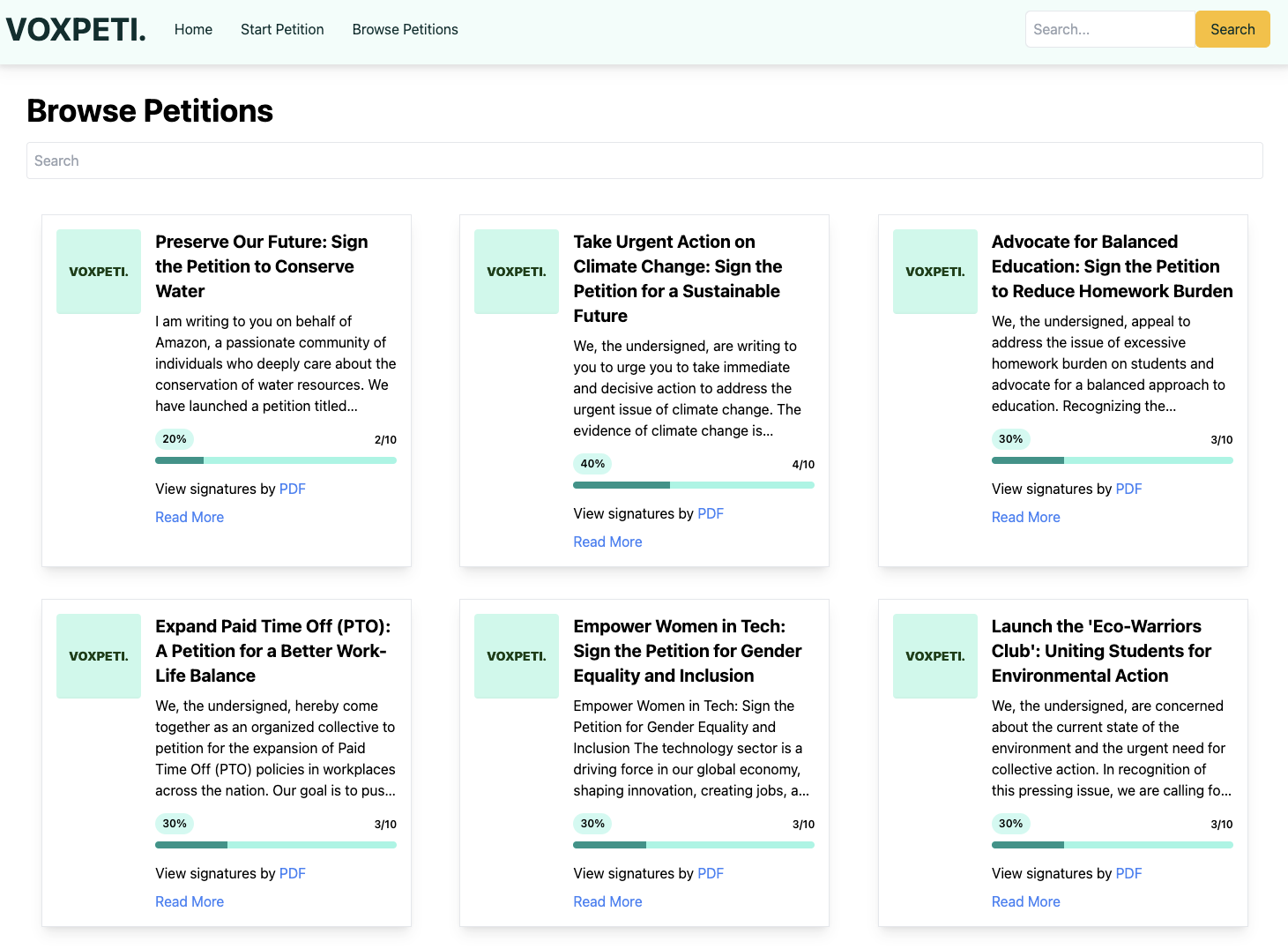Read More about Women in Tech petition
Image resolution: width=1288 pixels, height=949 pixels.
[607, 902]
